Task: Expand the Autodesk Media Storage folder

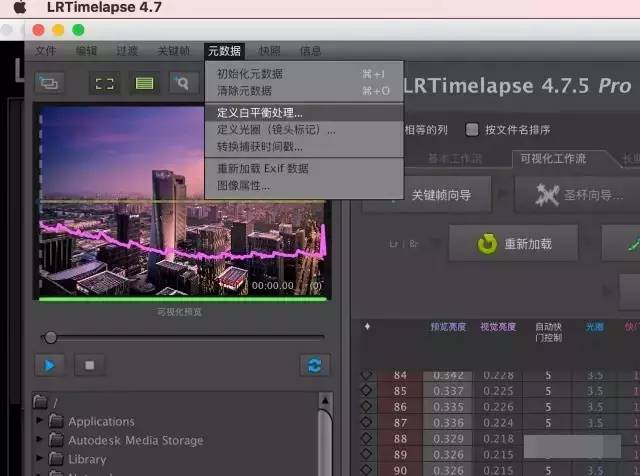Action: pos(41,440)
